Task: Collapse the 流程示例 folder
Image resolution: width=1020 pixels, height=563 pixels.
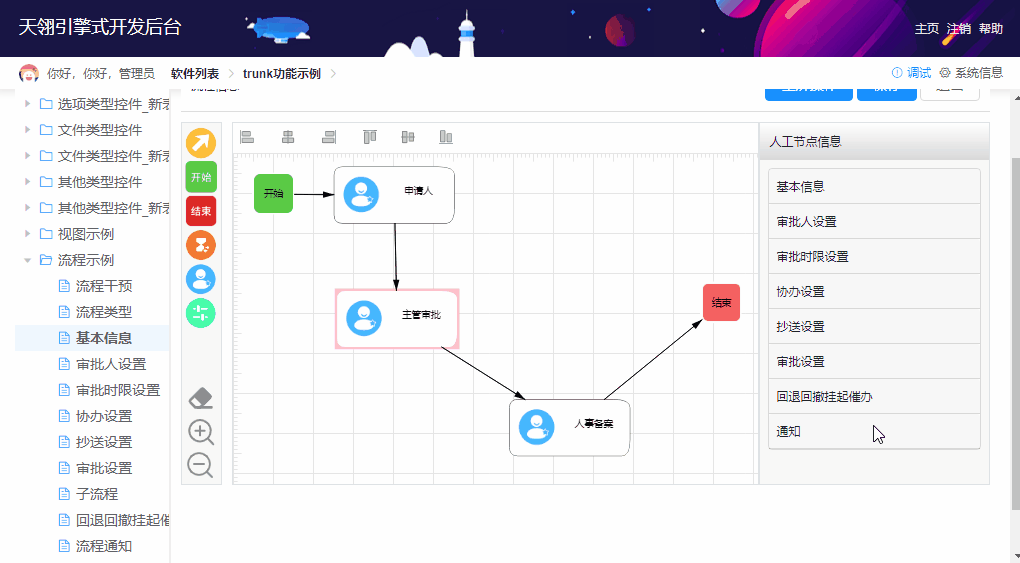Action: 29,260
